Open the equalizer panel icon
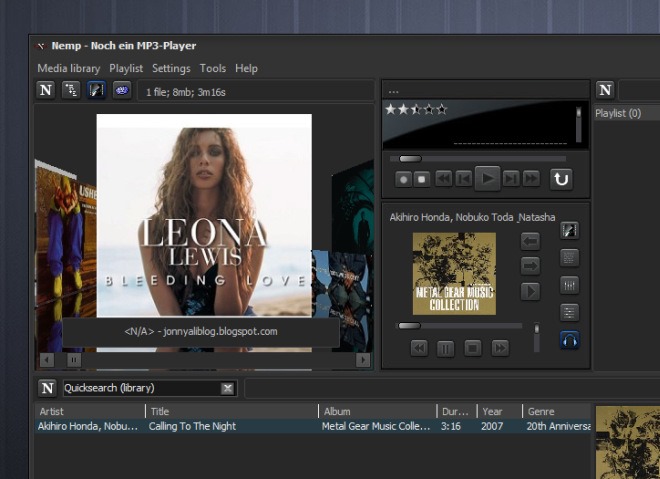The width and height of the screenshot is (660, 479). coord(569,285)
